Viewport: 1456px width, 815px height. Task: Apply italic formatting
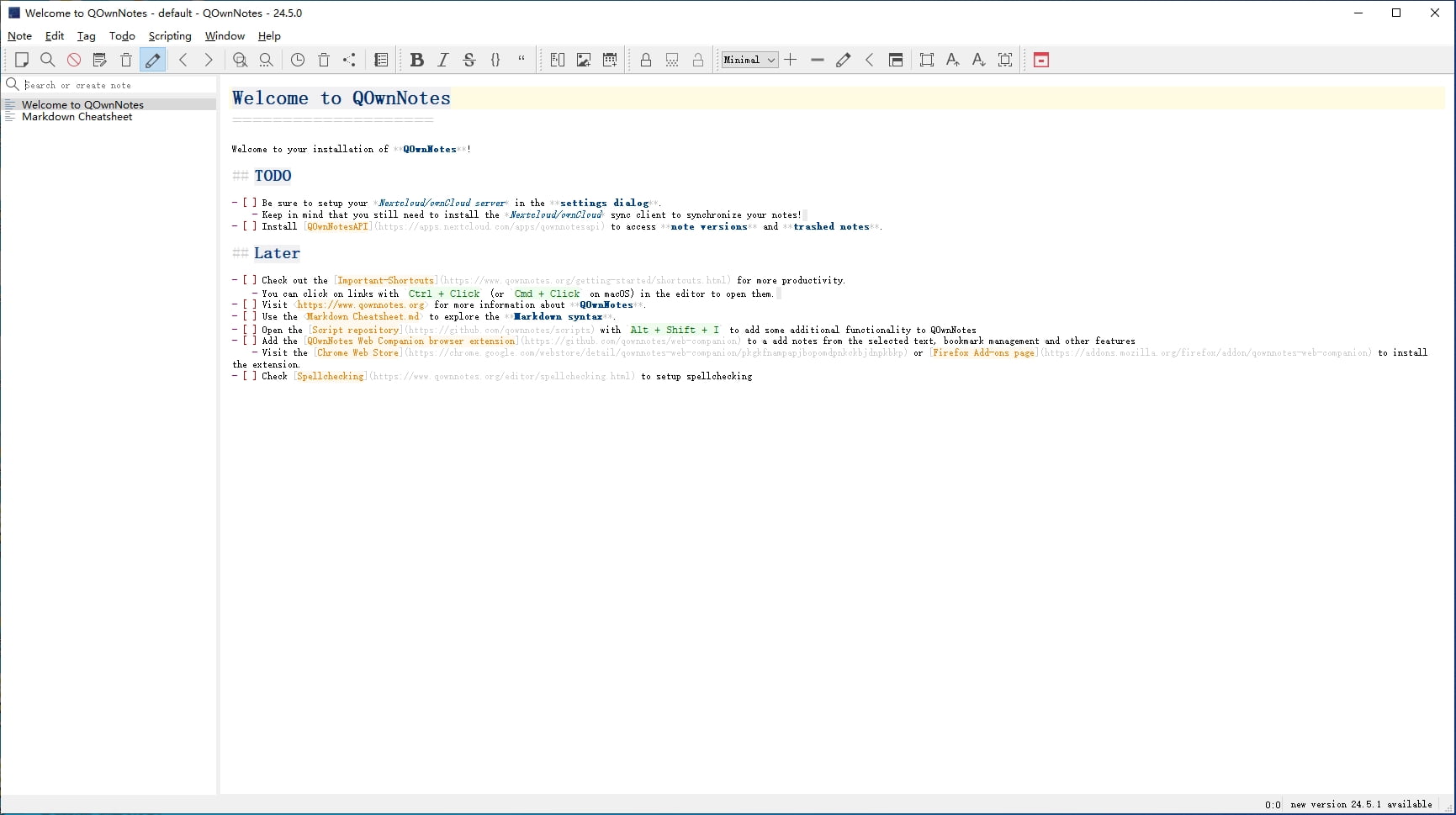click(443, 60)
